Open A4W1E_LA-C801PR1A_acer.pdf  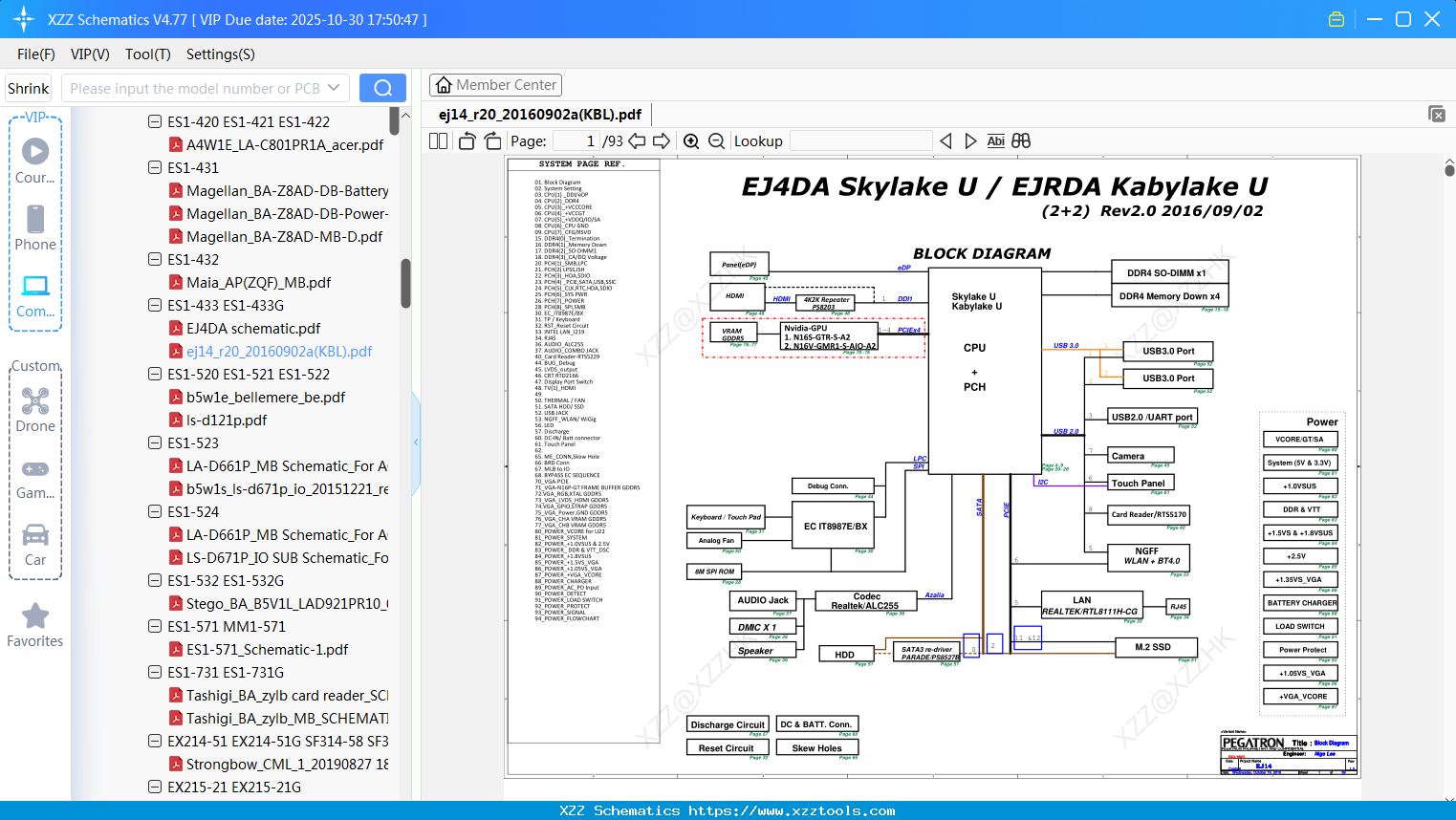285,144
